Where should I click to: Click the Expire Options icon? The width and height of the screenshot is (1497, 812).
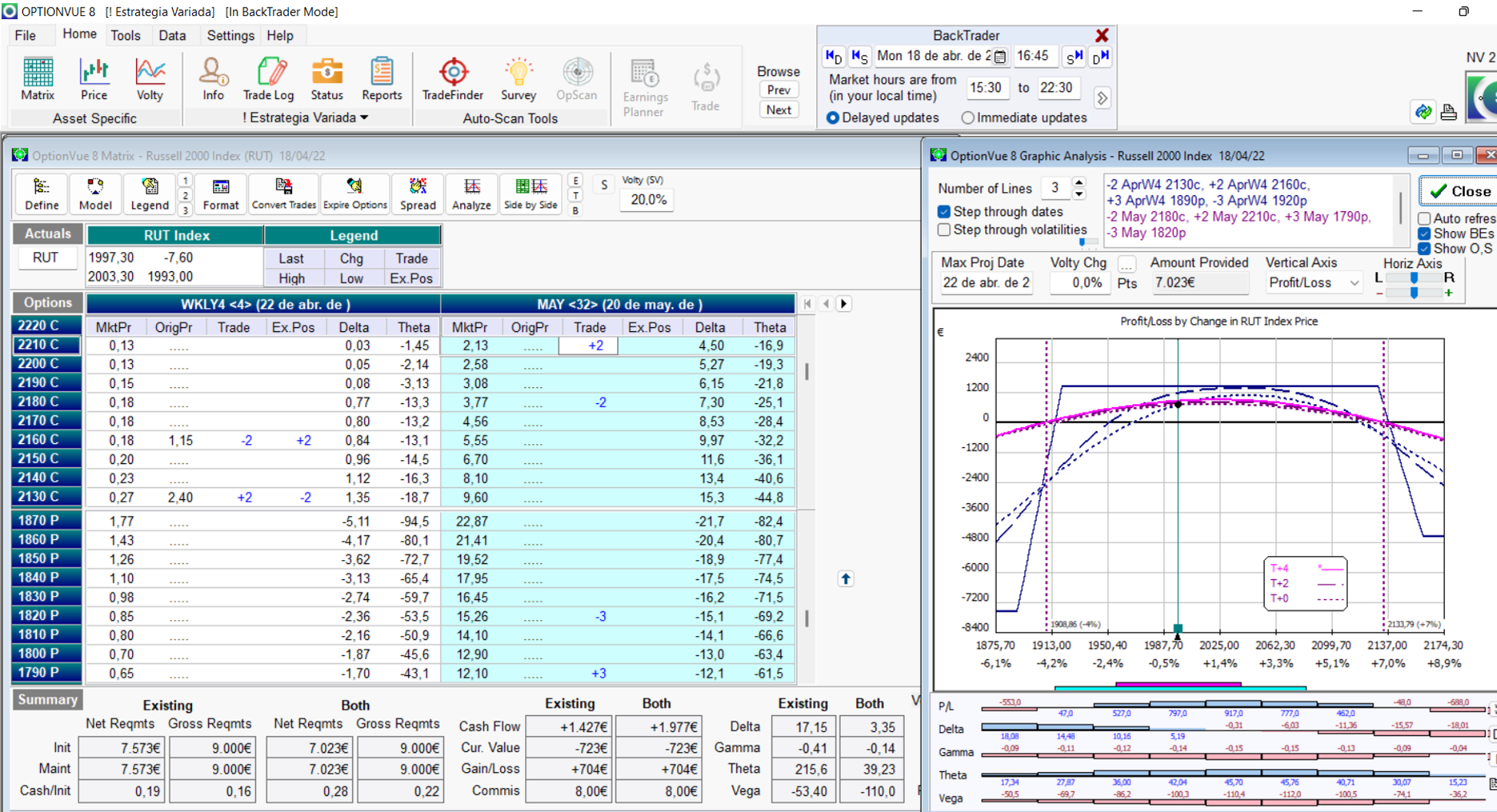tap(355, 194)
